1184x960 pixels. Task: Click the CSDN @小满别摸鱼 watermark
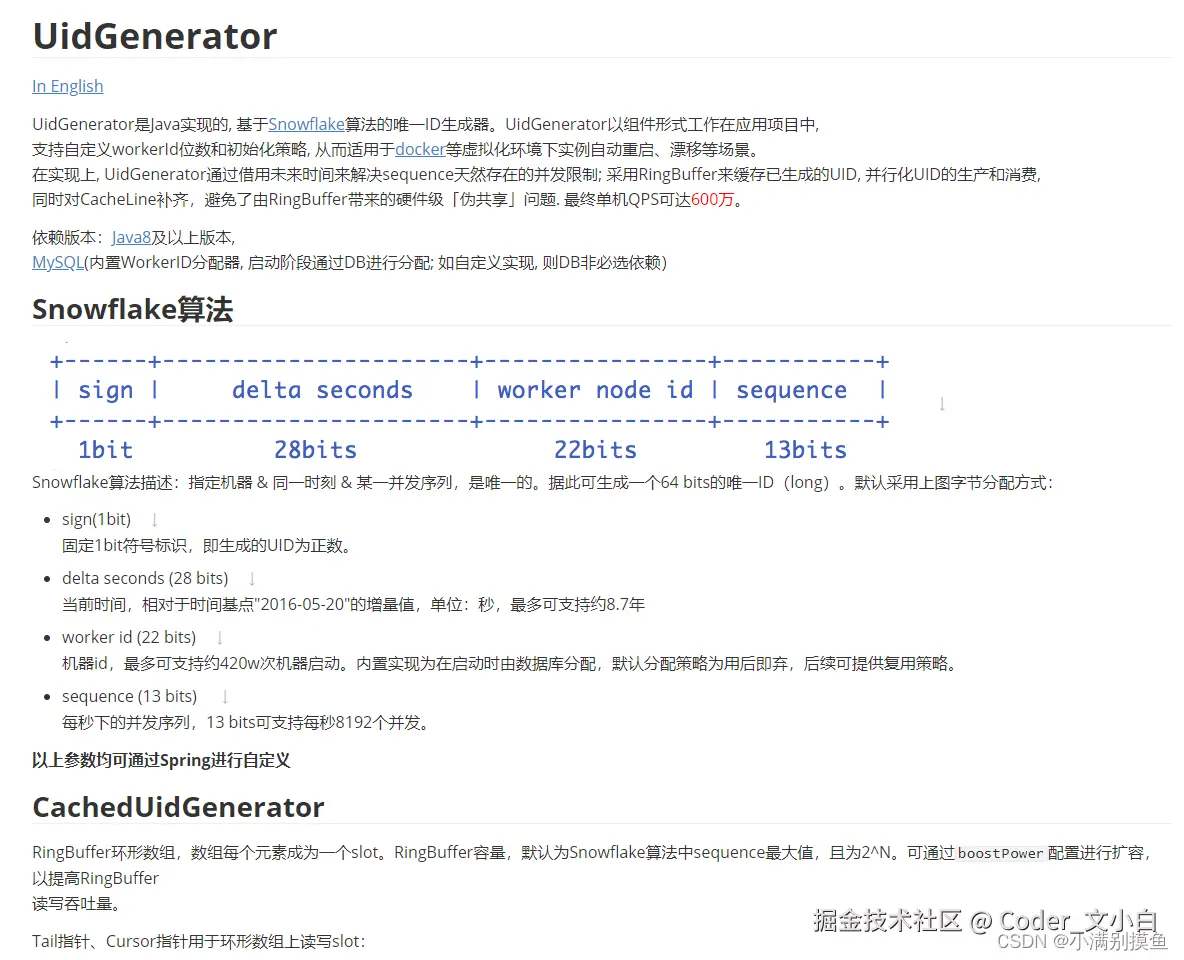[x=1084, y=943]
